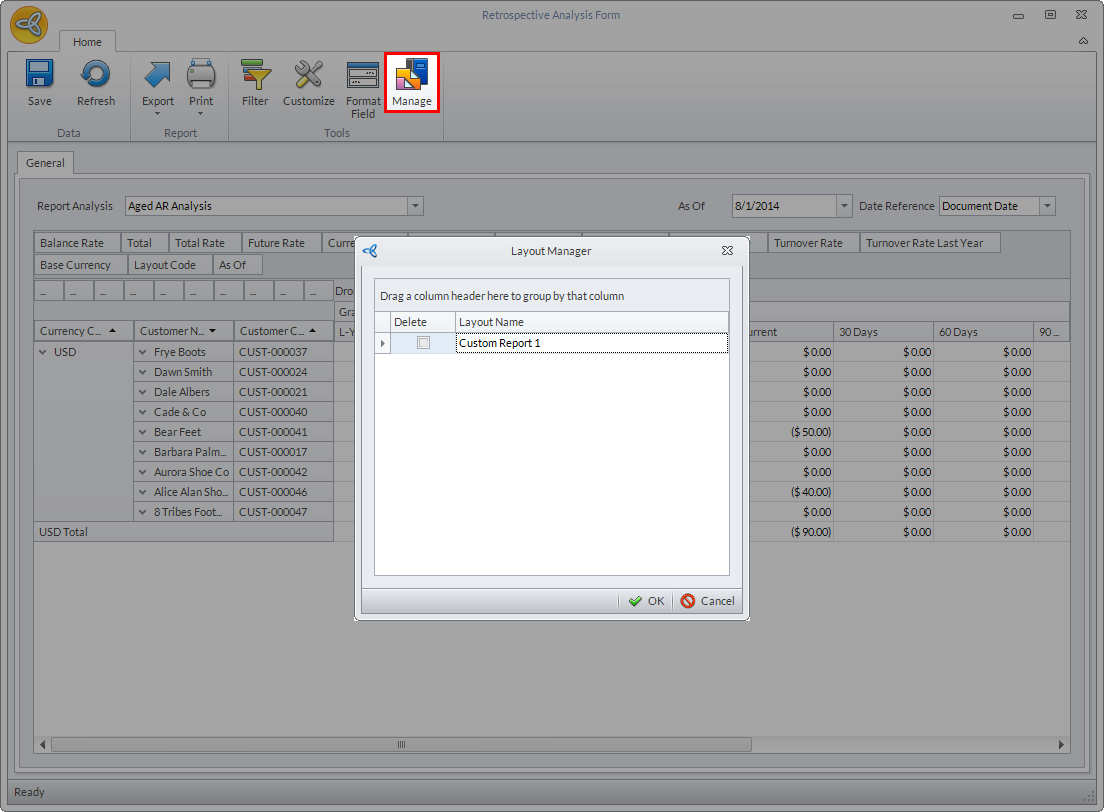Click the horizontal scrollbar thumb
Viewport: 1104px width, 812px height.
coord(401,745)
